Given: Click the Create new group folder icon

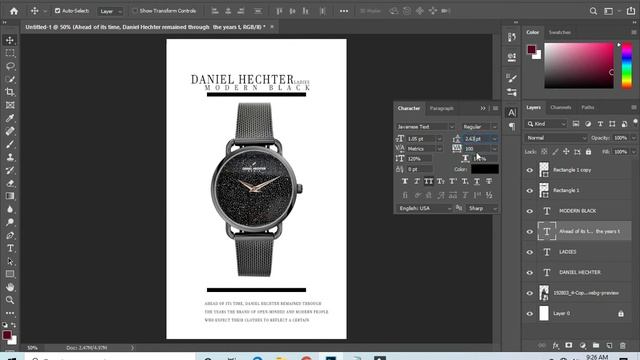Looking at the screenshot, I should (x=596, y=345).
